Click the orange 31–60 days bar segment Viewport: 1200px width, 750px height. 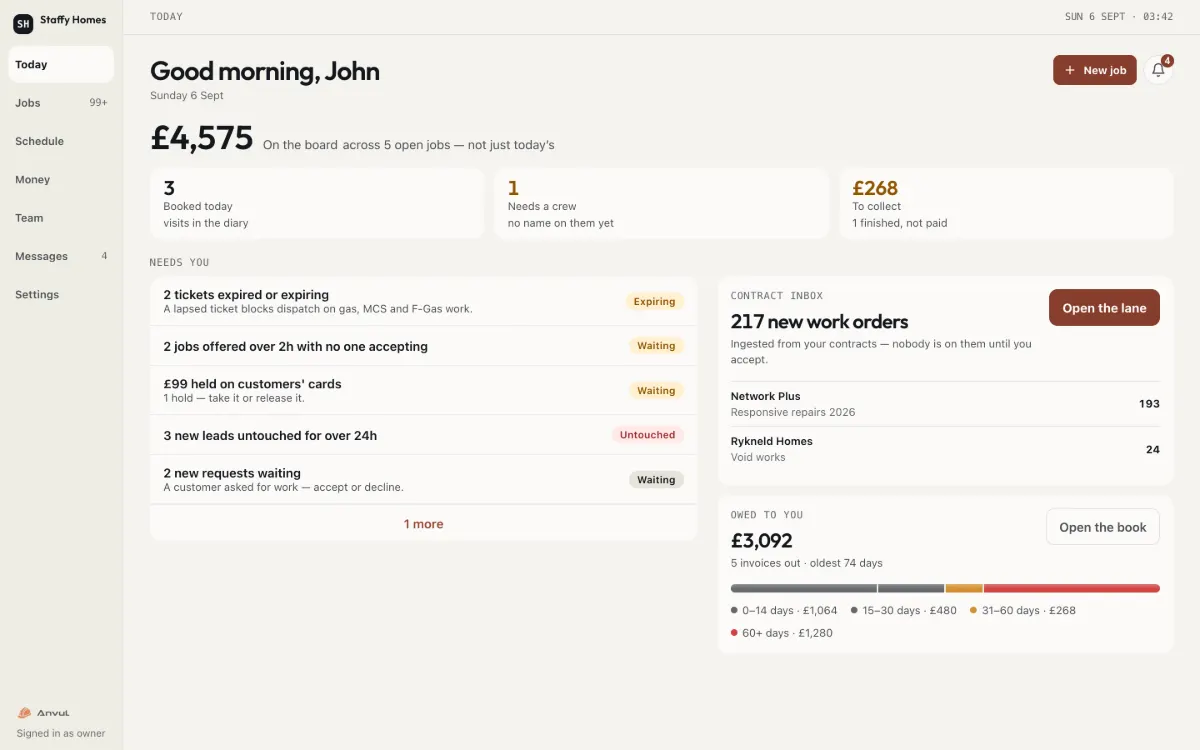tap(964, 588)
